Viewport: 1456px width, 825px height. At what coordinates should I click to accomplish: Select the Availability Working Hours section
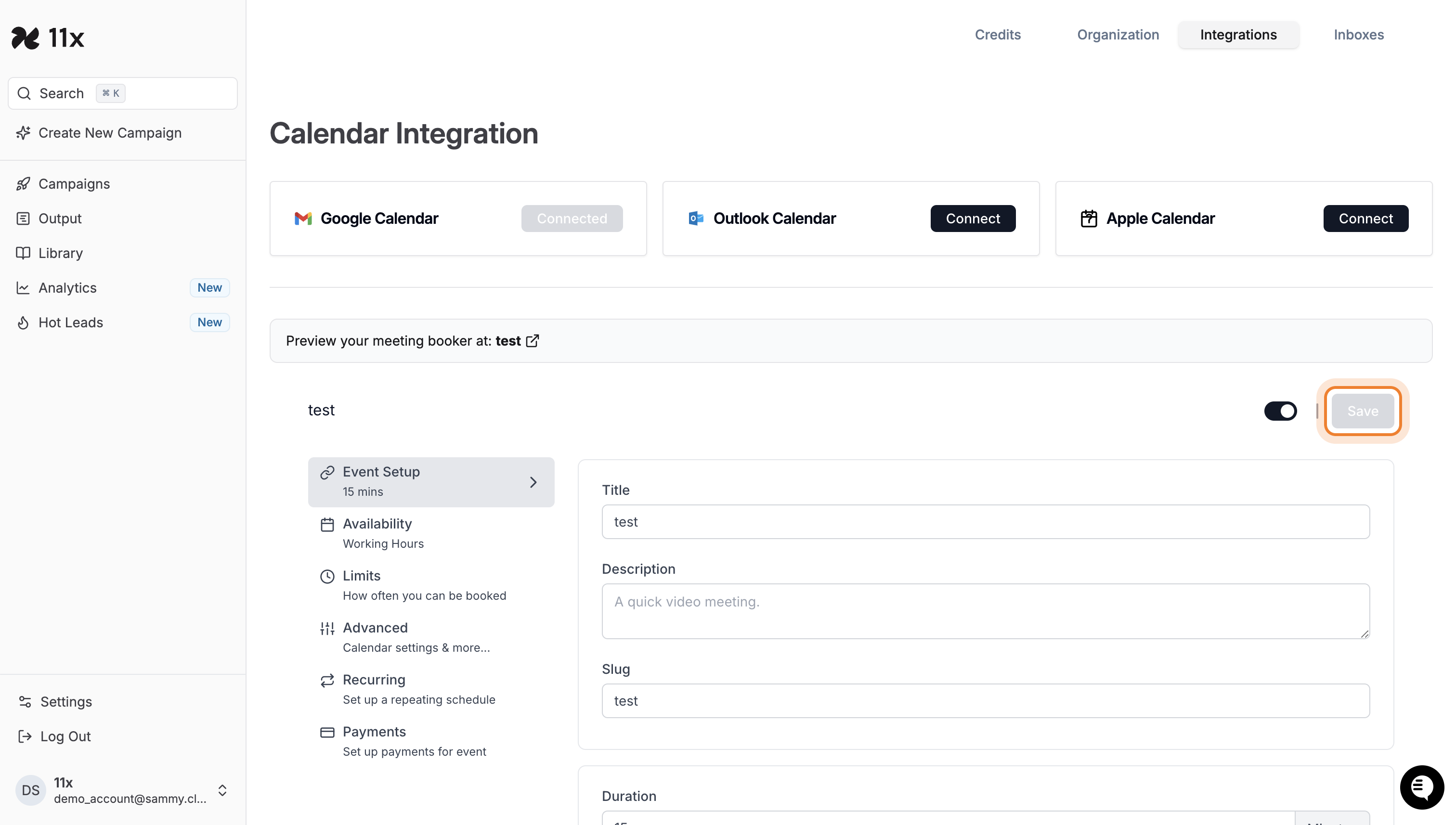point(431,533)
